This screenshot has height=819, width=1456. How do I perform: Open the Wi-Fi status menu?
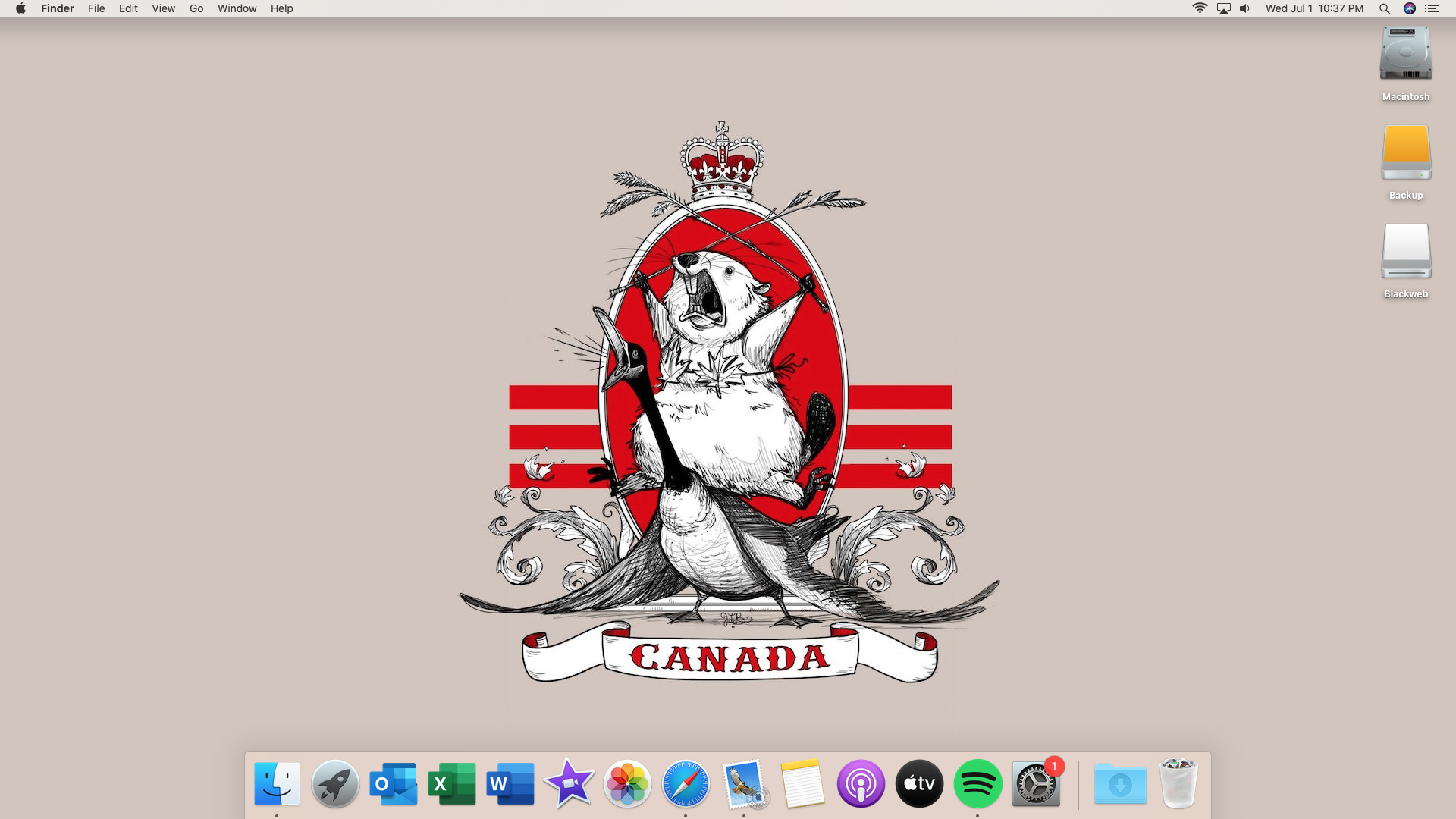point(1200,8)
